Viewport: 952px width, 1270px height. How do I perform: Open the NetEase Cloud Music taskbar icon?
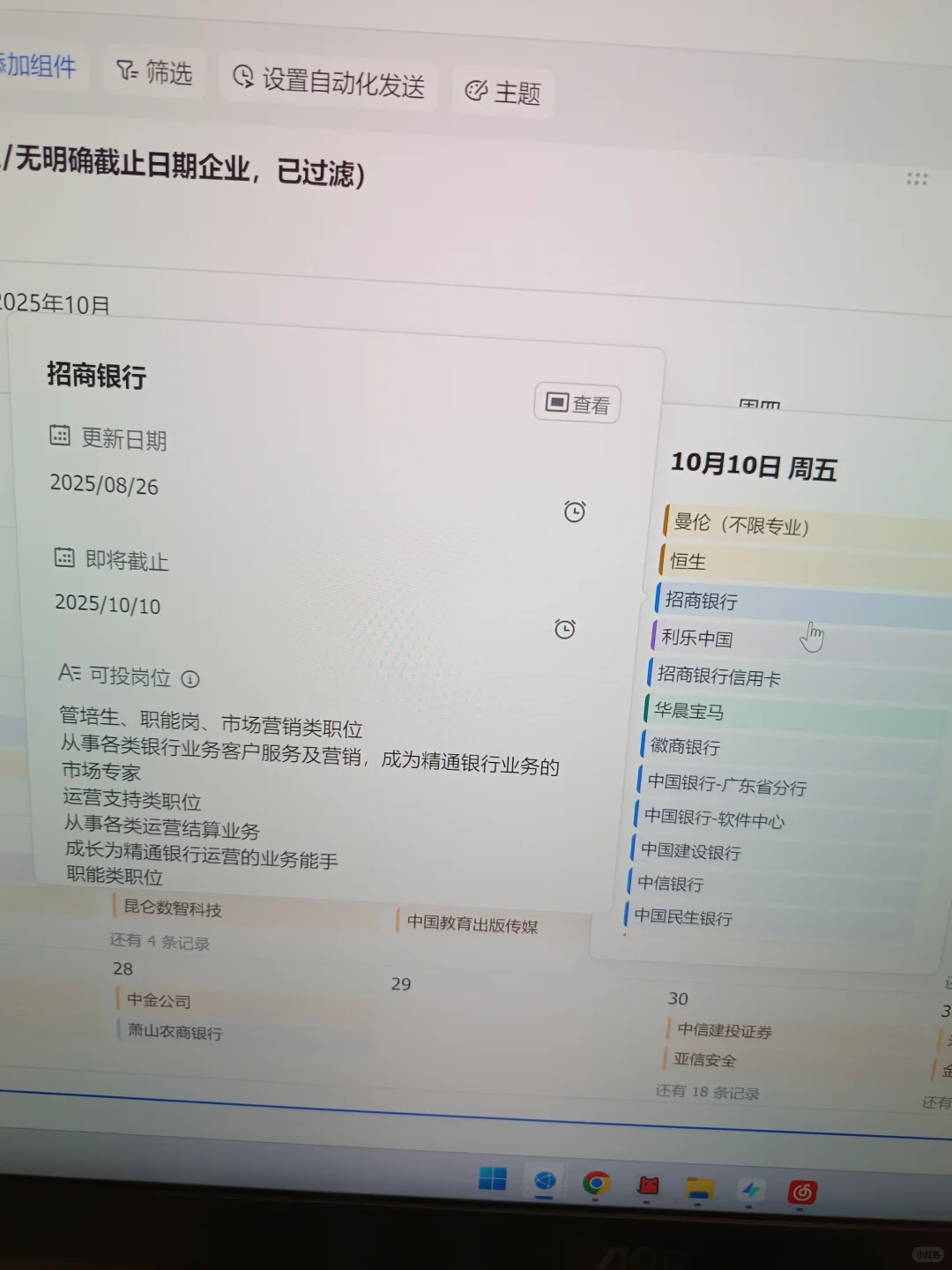[802, 1193]
